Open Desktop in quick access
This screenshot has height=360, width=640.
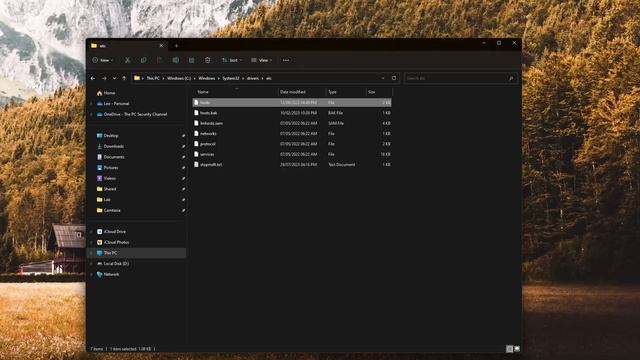click(111, 136)
